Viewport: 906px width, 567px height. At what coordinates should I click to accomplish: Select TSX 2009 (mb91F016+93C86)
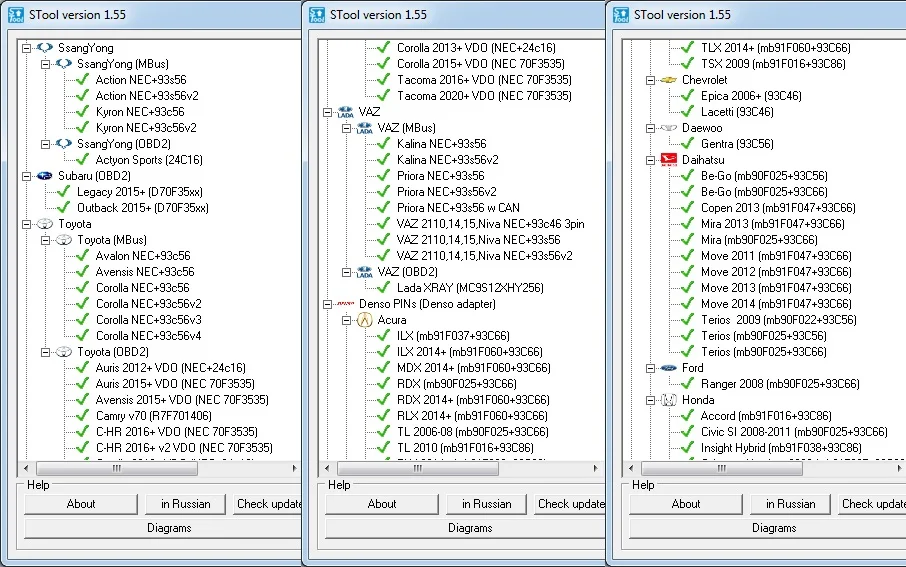click(773, 64)
